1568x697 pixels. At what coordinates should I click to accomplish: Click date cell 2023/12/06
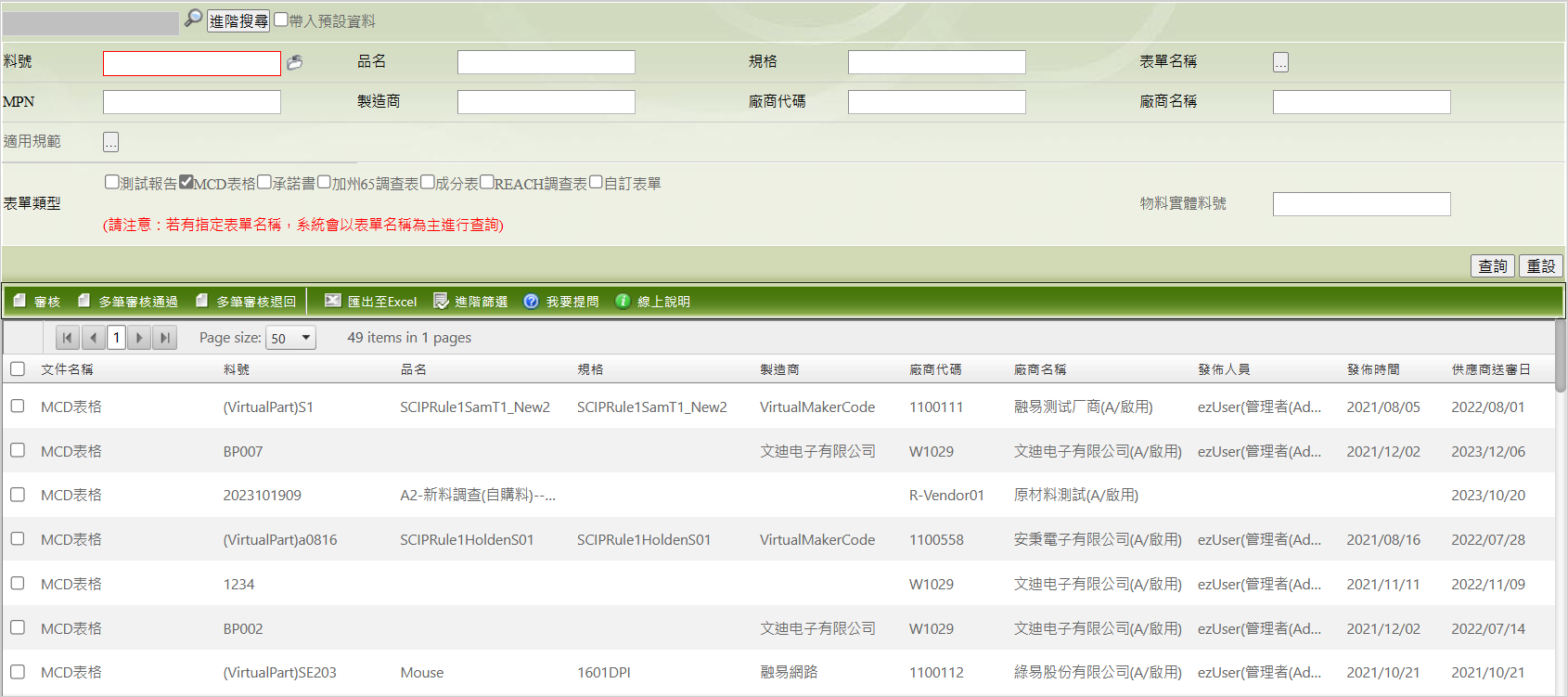click(x=1488, y=451)
